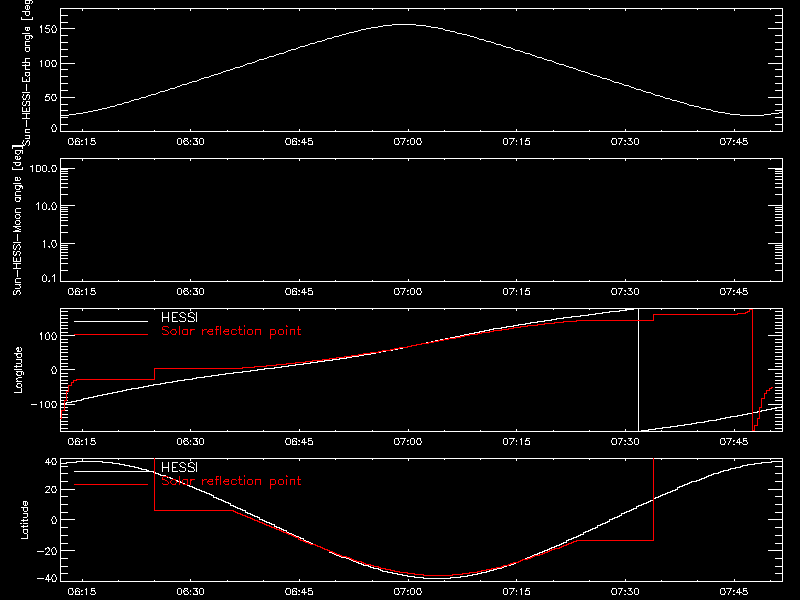The height and width of the screenshot is (600, 800).
Task: Click 40 tick label on Latitude plot
Action: pyautogui.click(x=51, y=462)
